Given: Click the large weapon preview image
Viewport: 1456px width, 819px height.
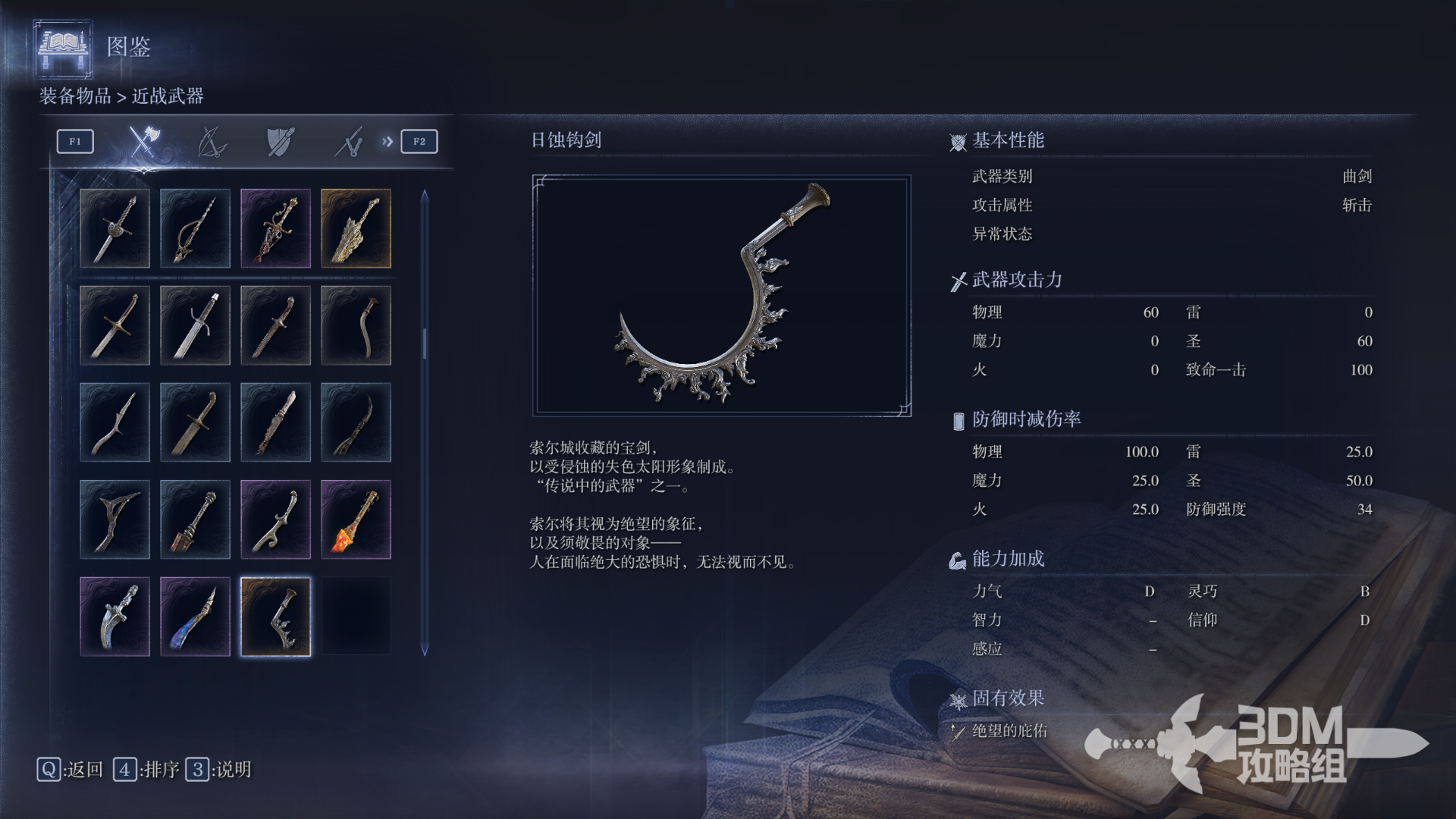Looking at the screenshot, I should [x=722, y=296].
